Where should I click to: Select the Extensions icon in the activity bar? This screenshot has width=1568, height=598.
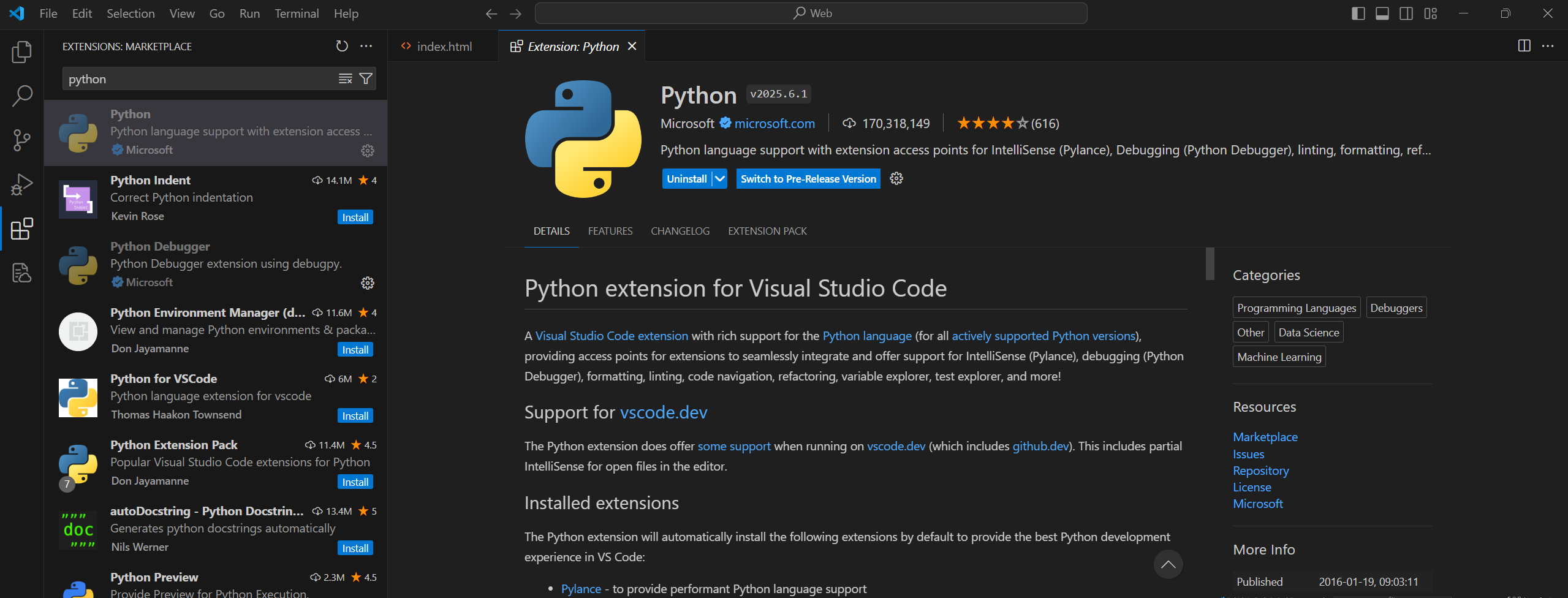[21, 229]
